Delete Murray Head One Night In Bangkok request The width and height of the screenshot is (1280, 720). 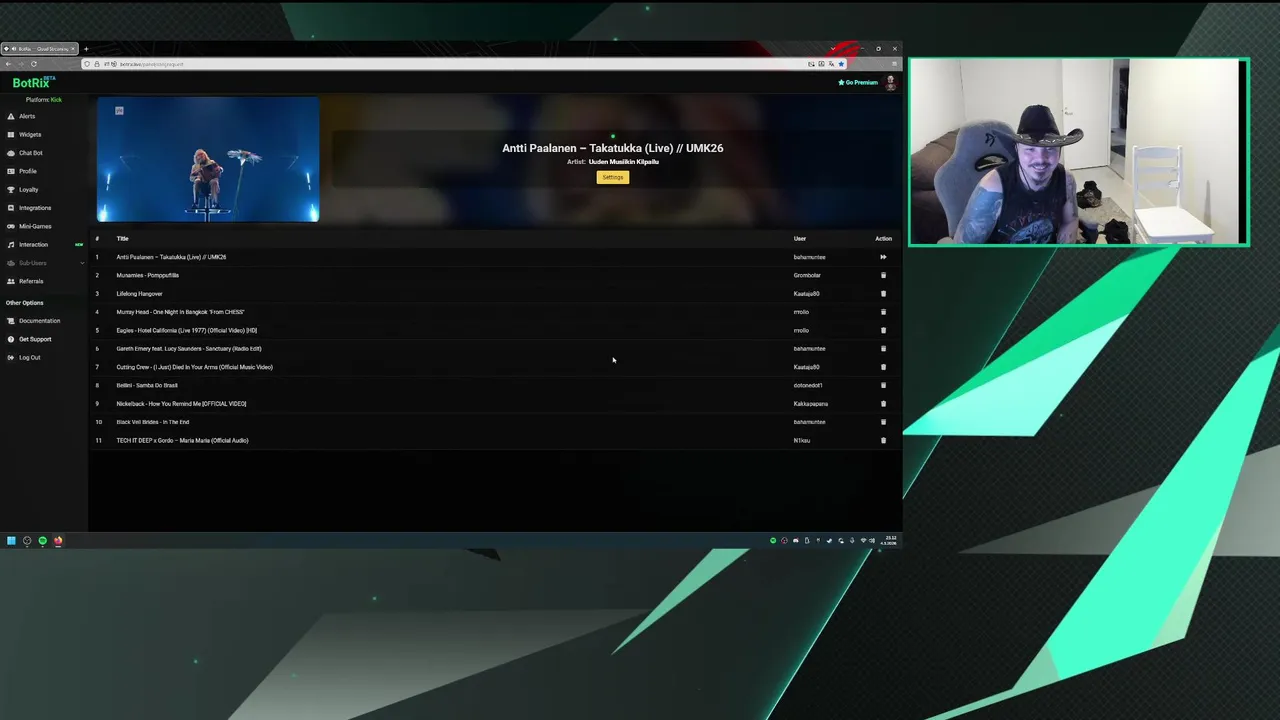883,312
